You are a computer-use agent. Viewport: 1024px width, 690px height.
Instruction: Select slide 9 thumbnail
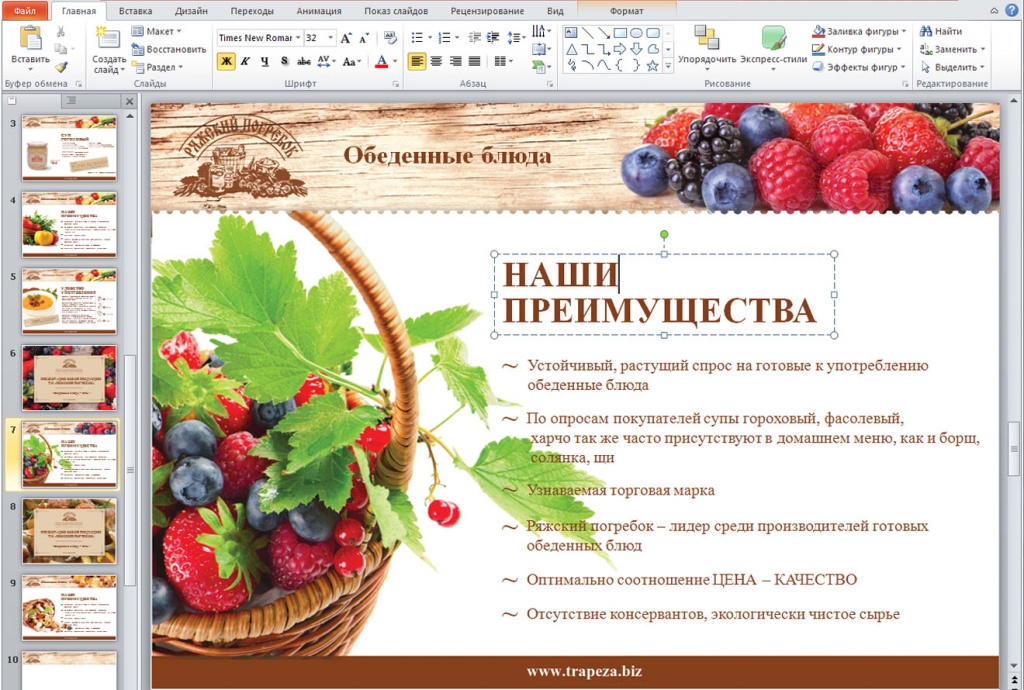(69, 607)
